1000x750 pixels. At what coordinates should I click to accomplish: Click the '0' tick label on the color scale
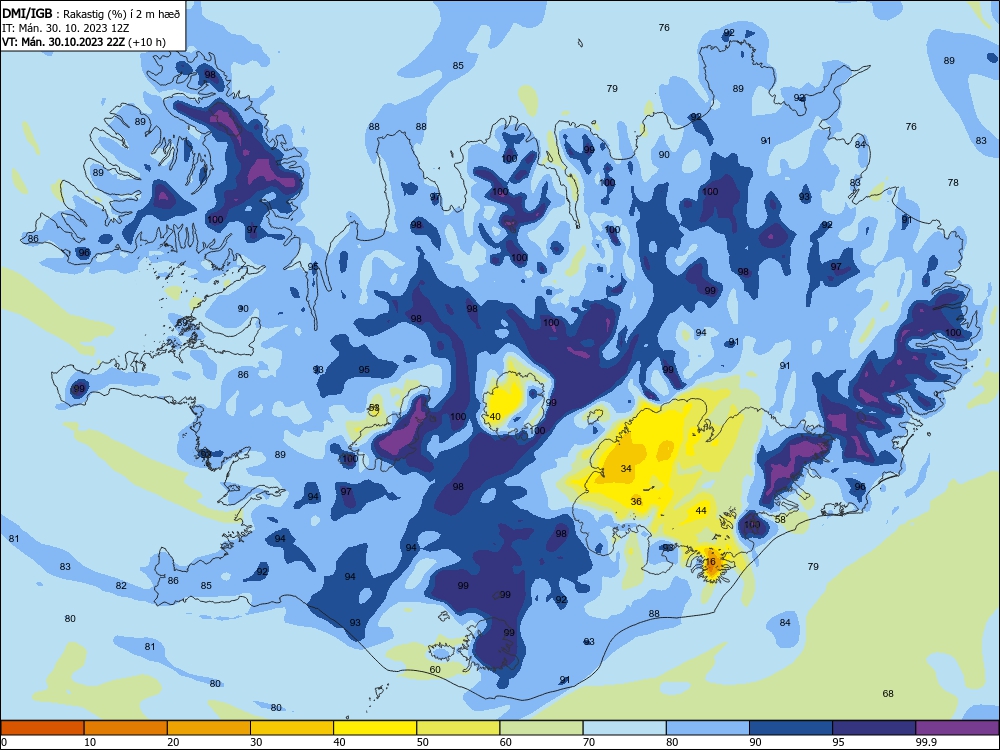(4, 742)
